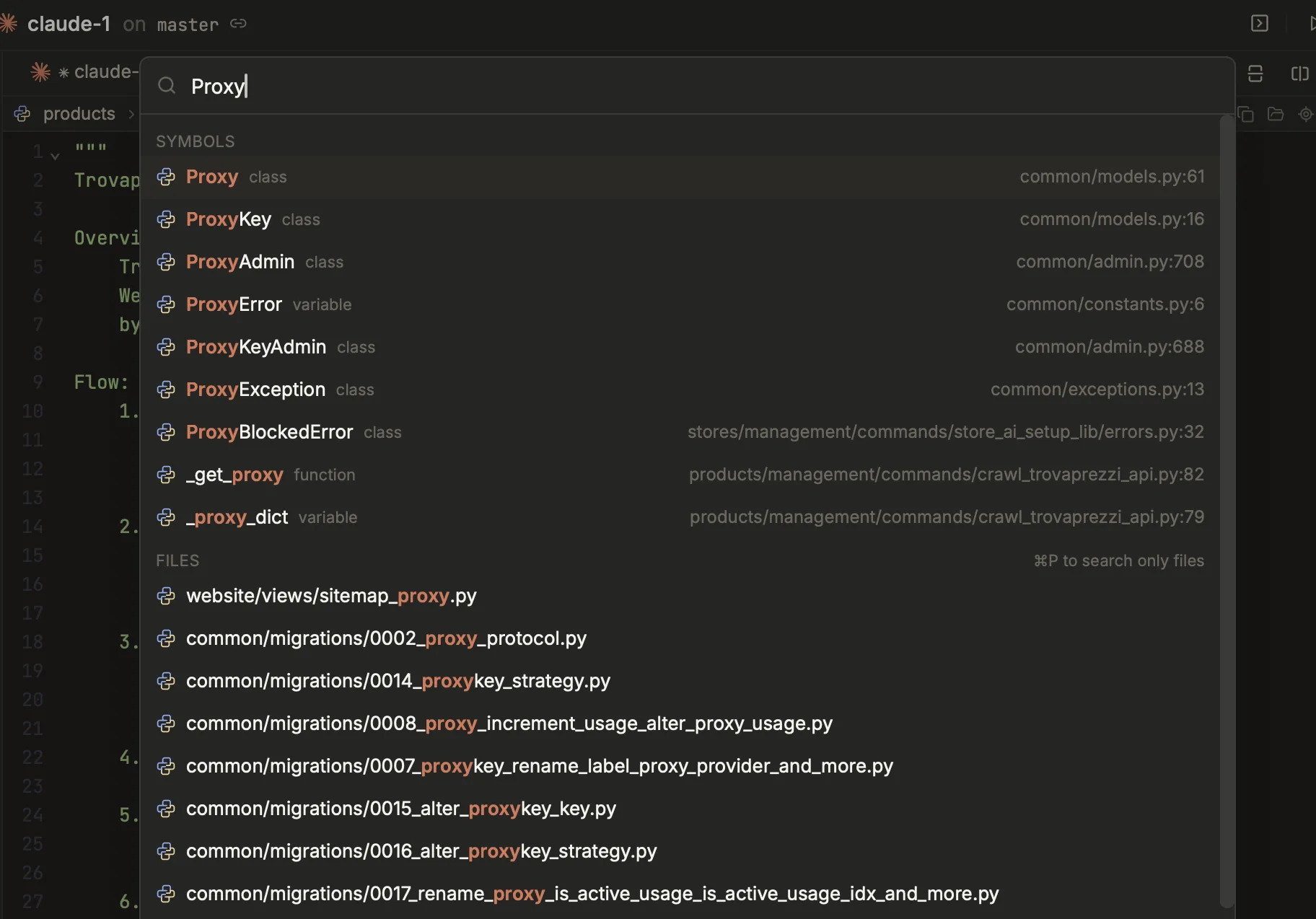This screenshot has height=919, width=1316.
Task: Click Python icon beside ProxyBlockedError result
Action: [x=166, y=432]
